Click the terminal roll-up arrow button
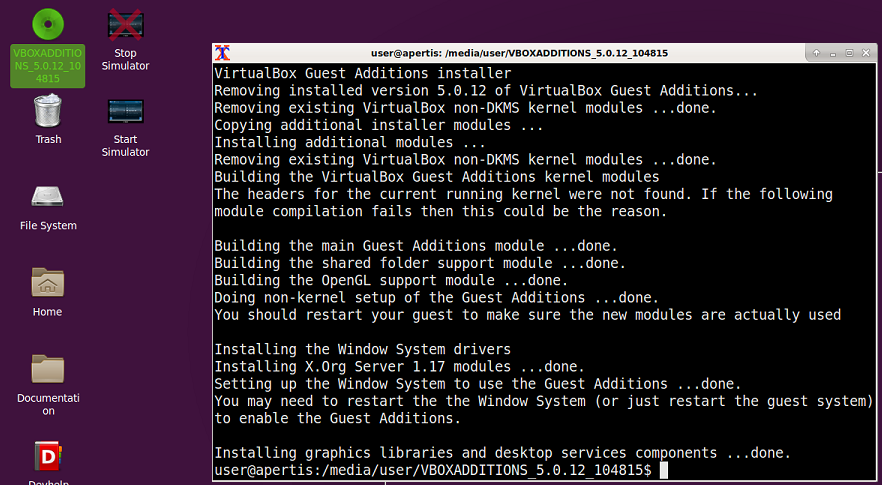 pyautogui.click(x=816, y=53)
